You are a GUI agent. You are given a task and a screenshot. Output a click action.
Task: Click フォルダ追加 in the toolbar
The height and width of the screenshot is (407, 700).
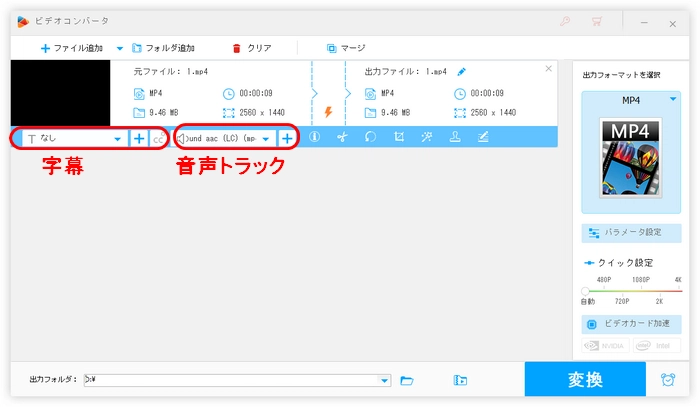tap(165, 47)
